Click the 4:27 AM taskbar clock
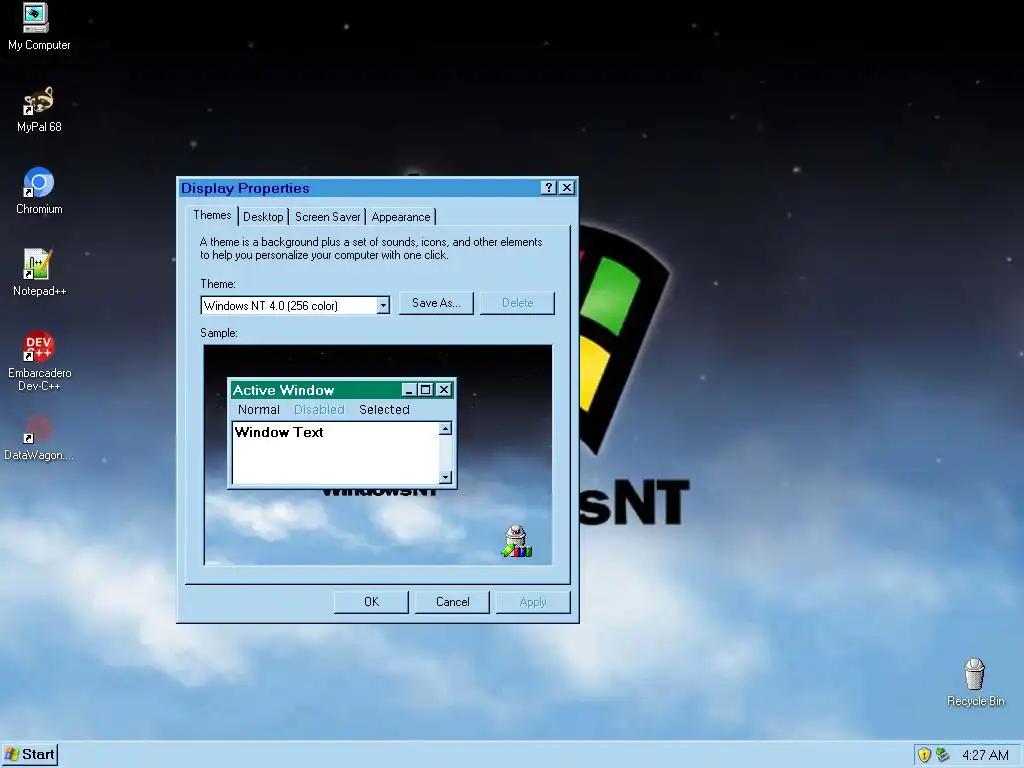Viewport: 1024px width, 768px height. pos(985,756)
